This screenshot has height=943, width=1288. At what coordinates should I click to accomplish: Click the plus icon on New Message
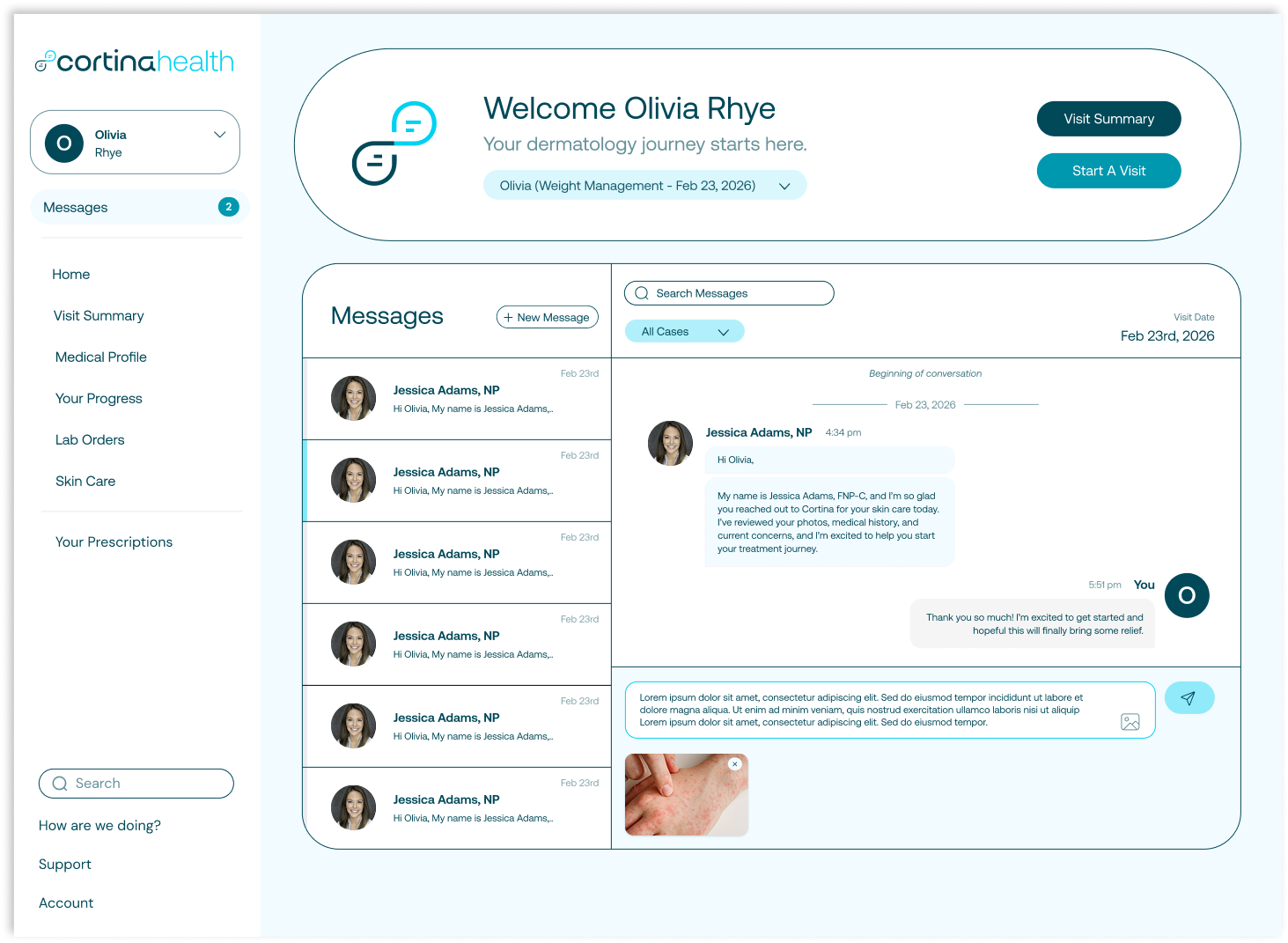click(508, 317)
